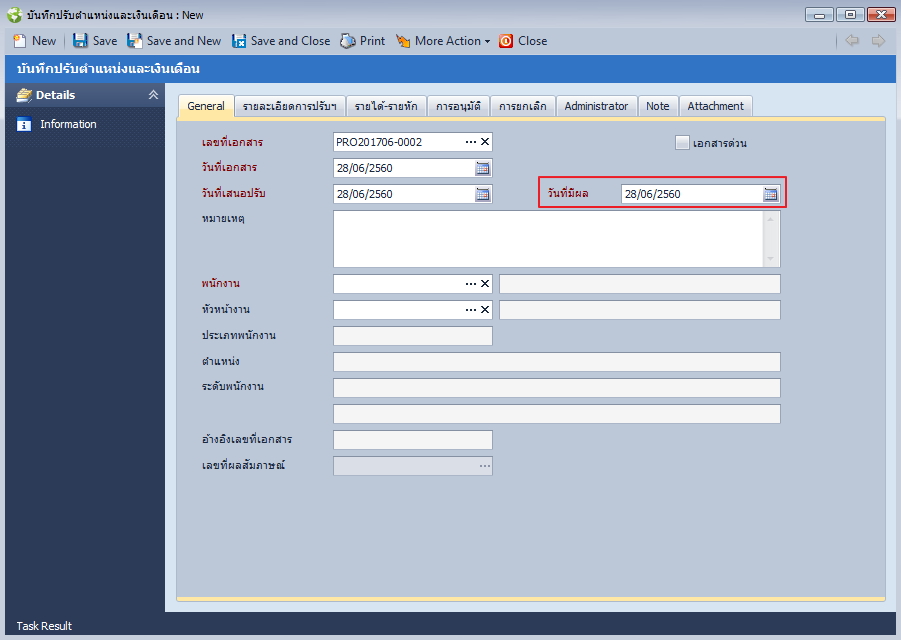Tick the เอกสารด่วน checkbox

(x=682, y=142)
